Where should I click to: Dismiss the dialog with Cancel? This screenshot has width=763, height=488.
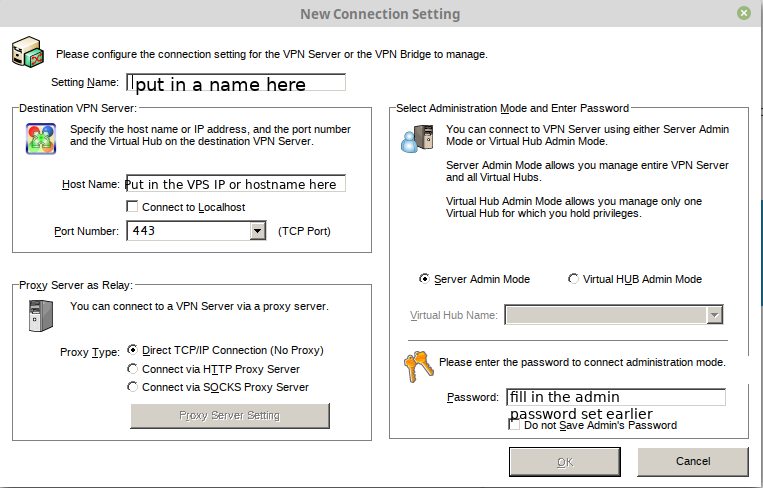(692, 461)
